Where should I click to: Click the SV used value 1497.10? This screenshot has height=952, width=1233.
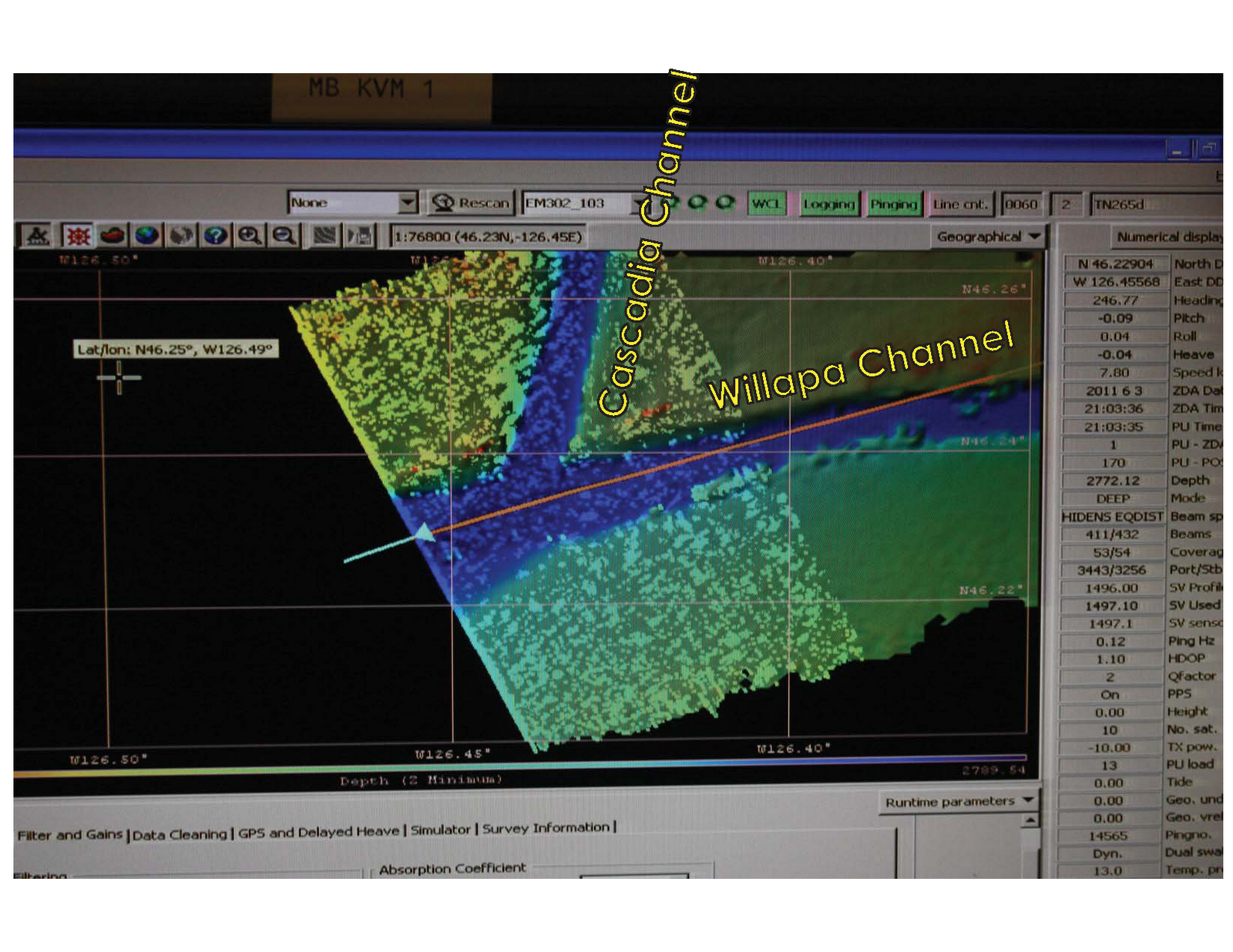(x=1112, y=605)
